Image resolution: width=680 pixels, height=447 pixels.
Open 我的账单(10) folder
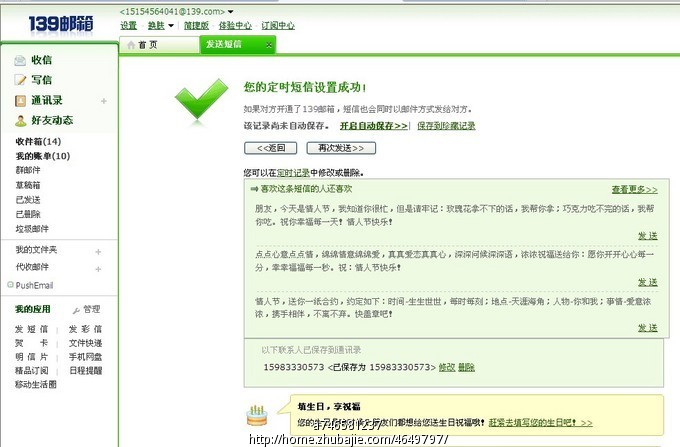(42, 156)
